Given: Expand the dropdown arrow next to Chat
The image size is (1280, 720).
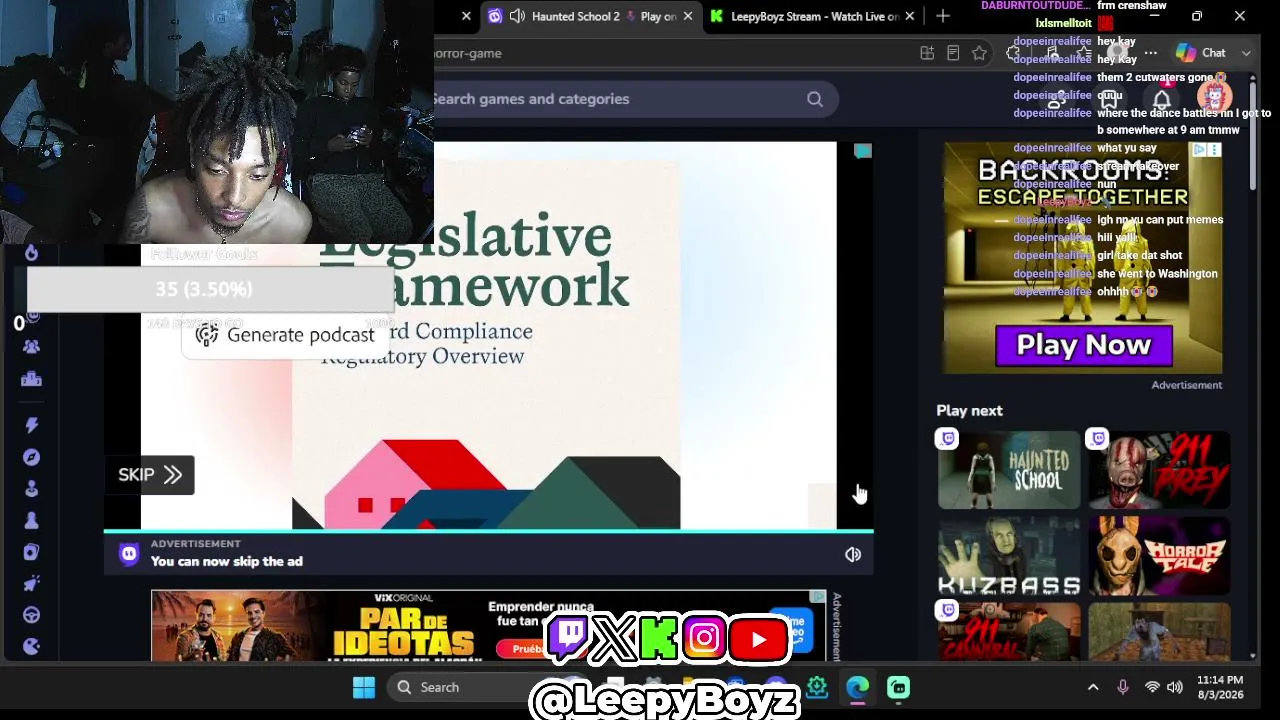Looking at the screenshot, I should (x=1246, y=53).
